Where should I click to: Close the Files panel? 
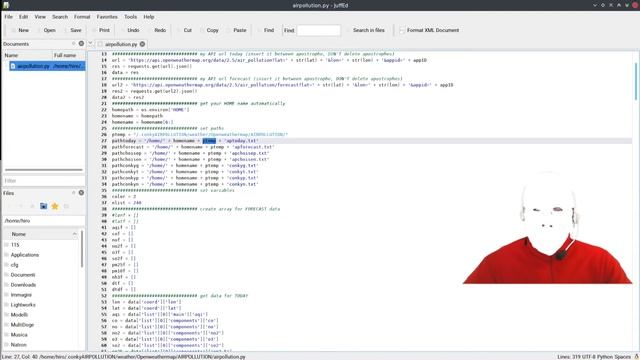tap(81, 193)
